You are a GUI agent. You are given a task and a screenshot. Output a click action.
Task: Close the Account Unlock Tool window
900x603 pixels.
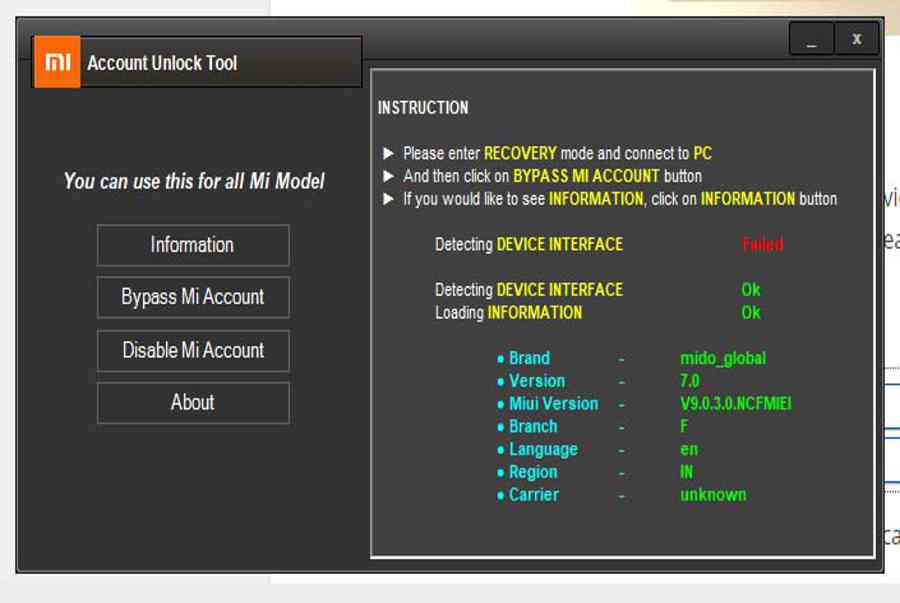point(857,39)
